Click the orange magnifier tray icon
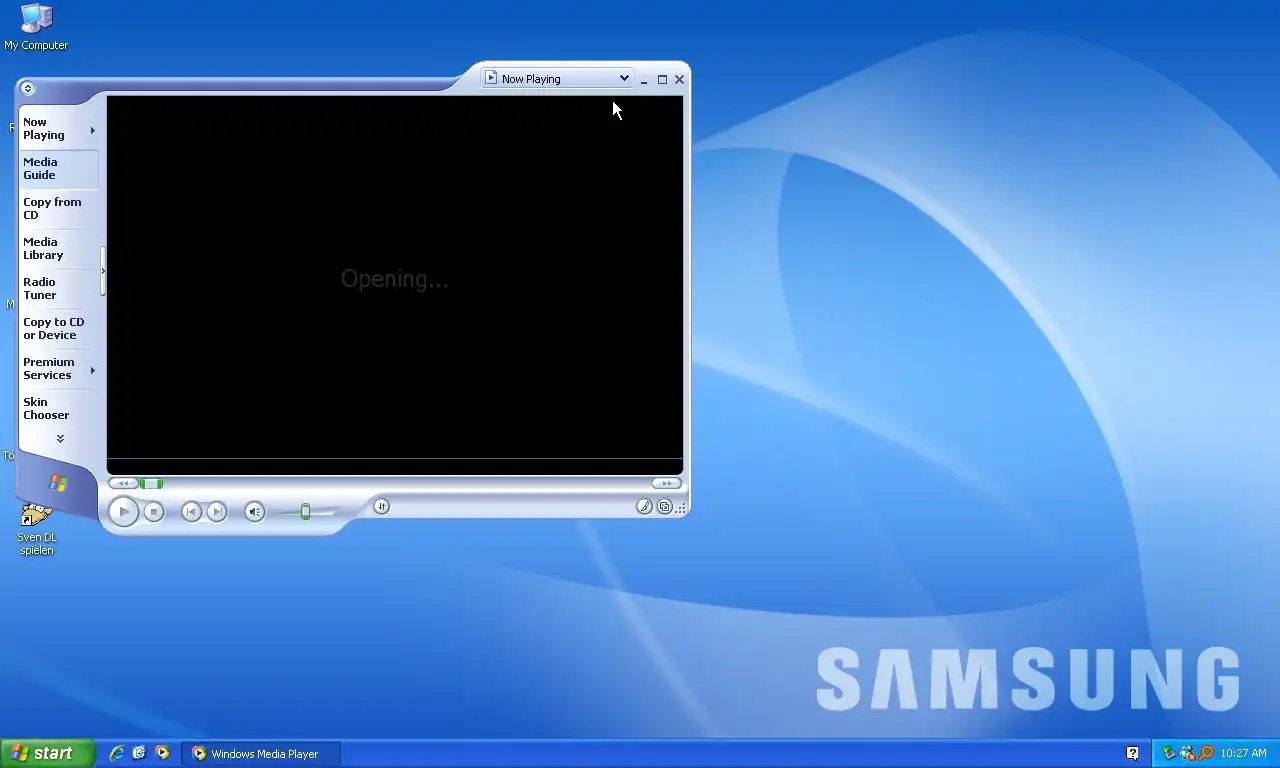The height and width of the screenshot is (768, 1280). coord(1206,753)
